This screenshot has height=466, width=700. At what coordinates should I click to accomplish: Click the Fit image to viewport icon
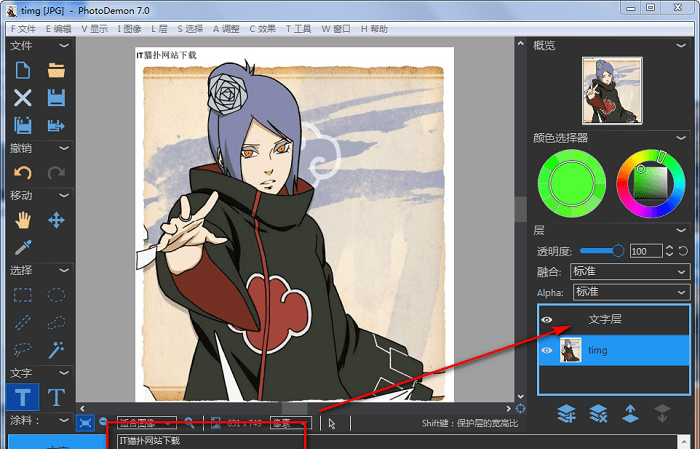[x=85, y=423]
